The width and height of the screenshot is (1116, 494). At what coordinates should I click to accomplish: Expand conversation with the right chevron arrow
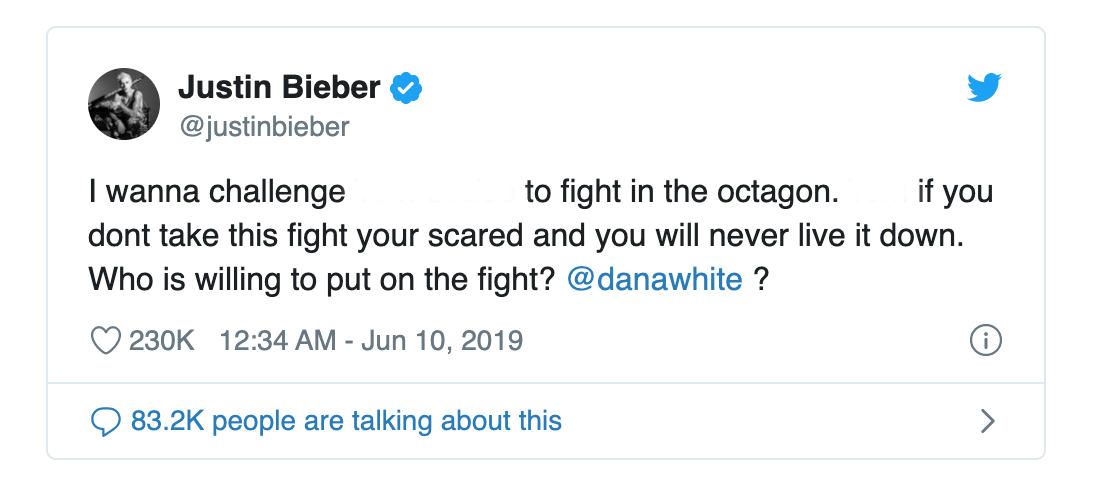[987, 421]
